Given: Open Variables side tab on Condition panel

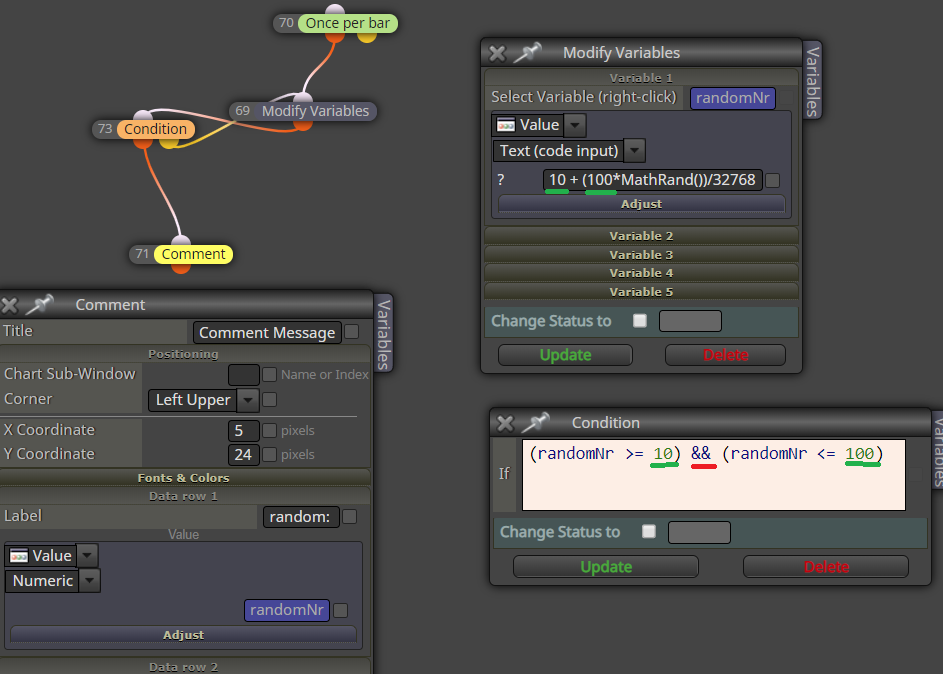Looking at the screenshot, I should click(x=937, y=451).
